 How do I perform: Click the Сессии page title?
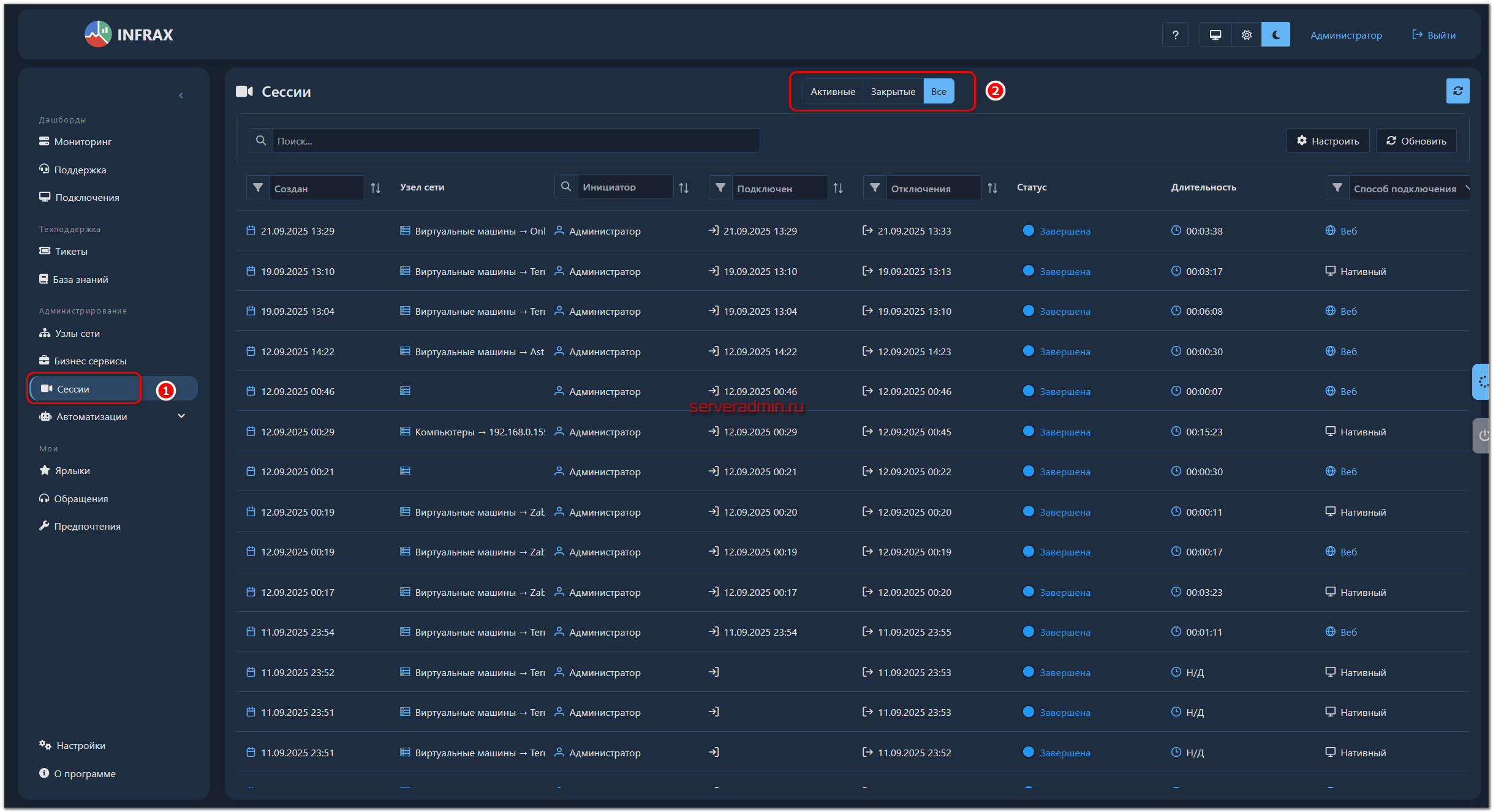pyautogui.click(x=286, y=91)
